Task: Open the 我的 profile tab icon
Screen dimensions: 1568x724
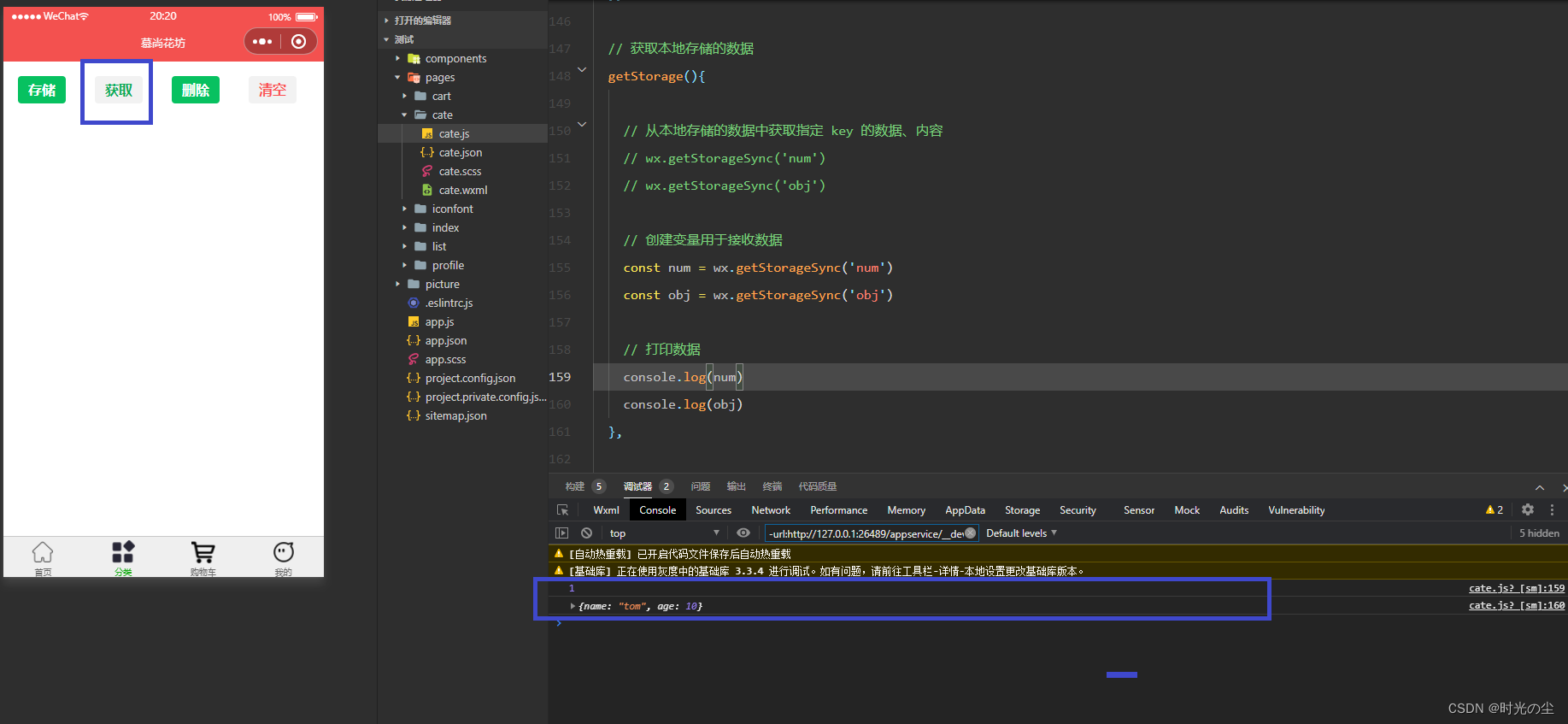Action: [284, 558]
